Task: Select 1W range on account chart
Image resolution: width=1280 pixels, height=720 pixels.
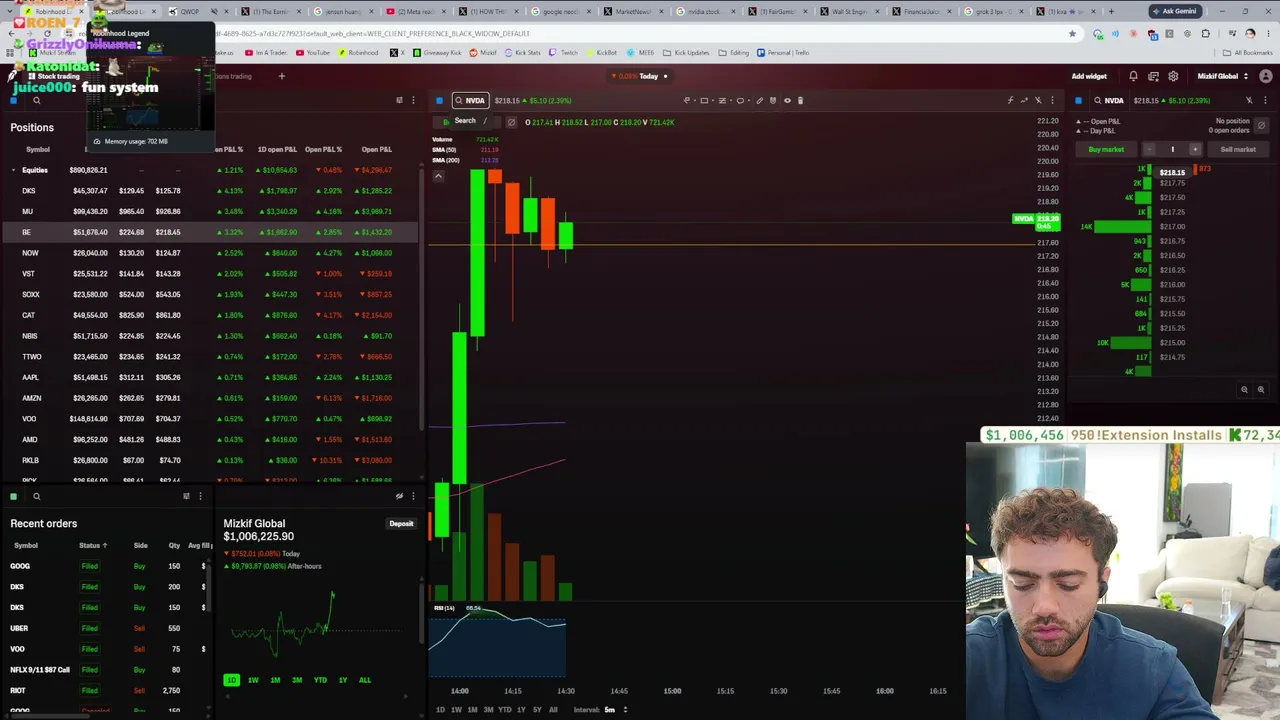Action: (x=253, y=680)
